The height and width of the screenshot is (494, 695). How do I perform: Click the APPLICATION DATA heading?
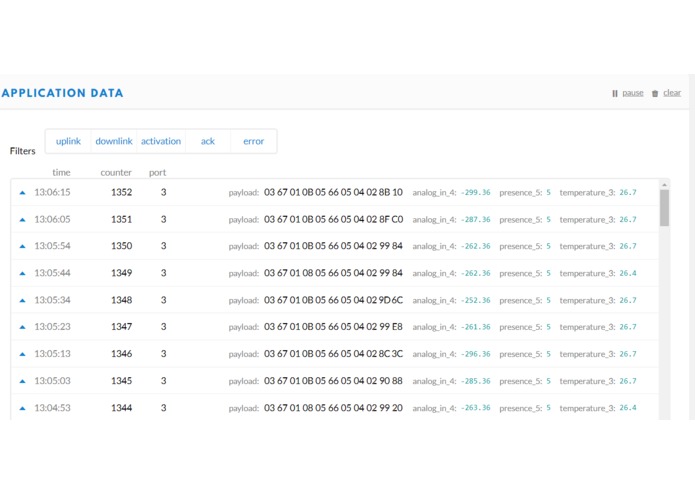click(62, 93)
